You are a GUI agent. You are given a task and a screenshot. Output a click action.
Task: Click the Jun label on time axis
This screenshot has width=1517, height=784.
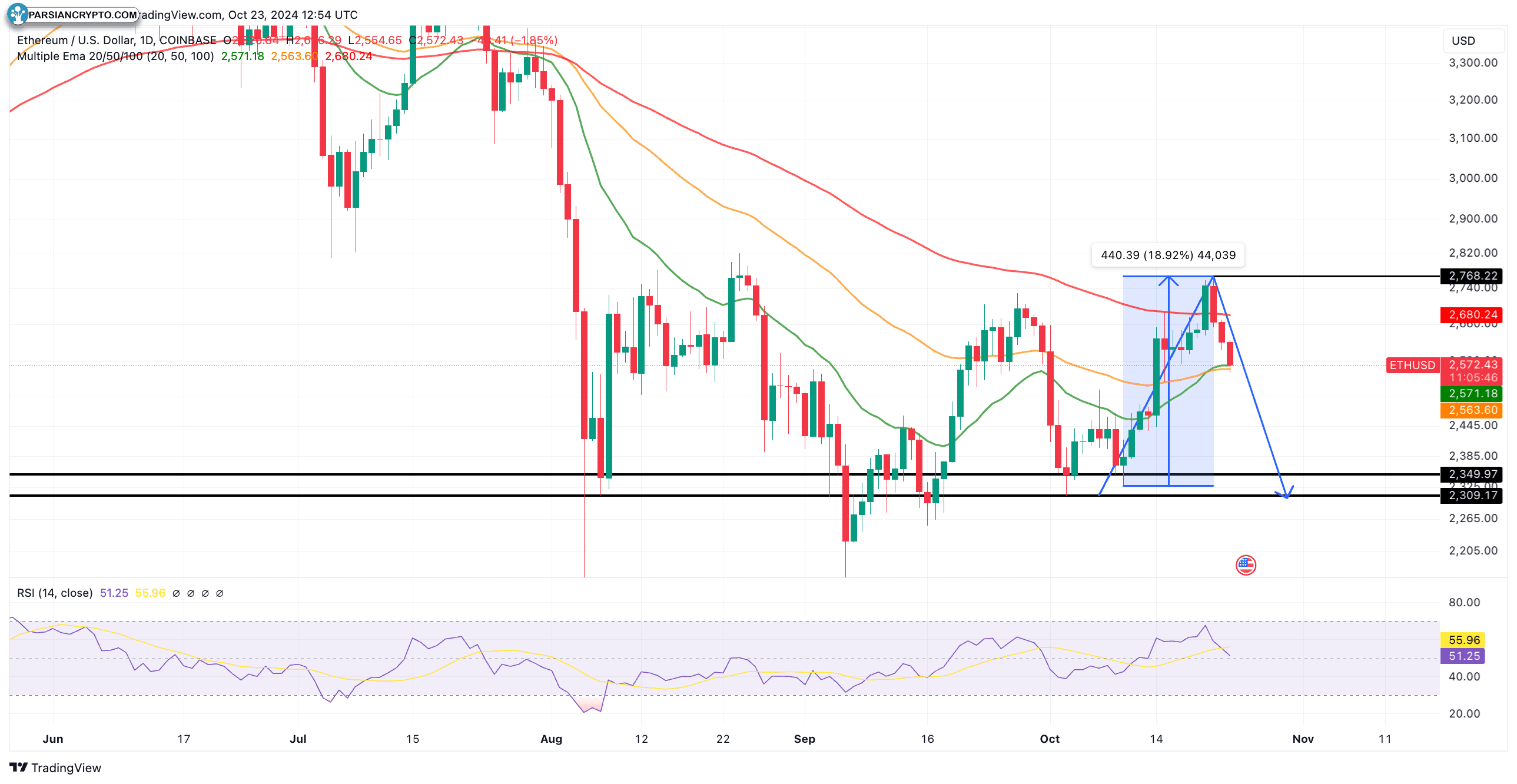pyautogui.click(x=53, y=739)
